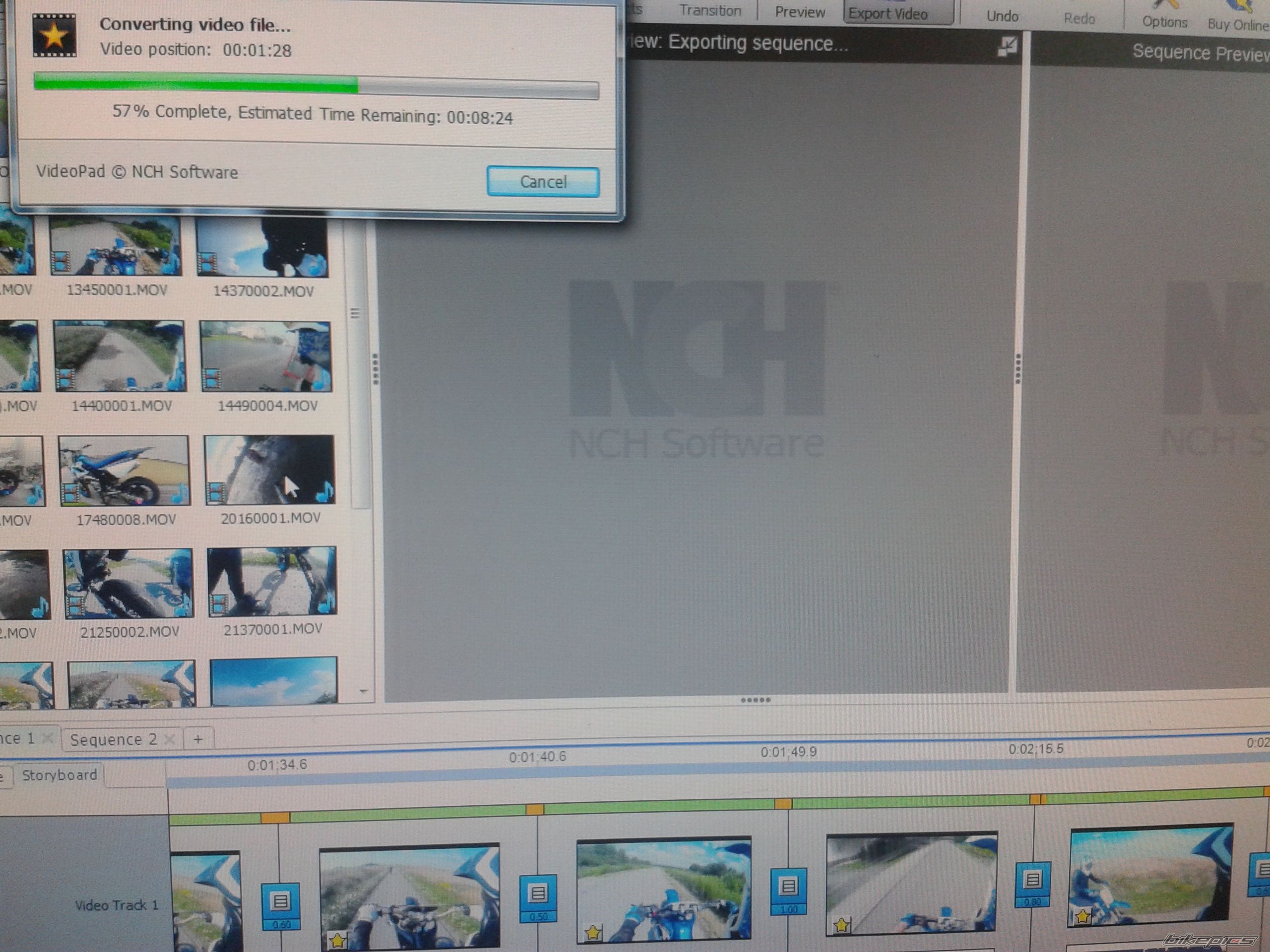Select media clip 14400001.MOV
Viewport: 1270px width, 952px height.
pyautogui.click(x=121, y=366)
